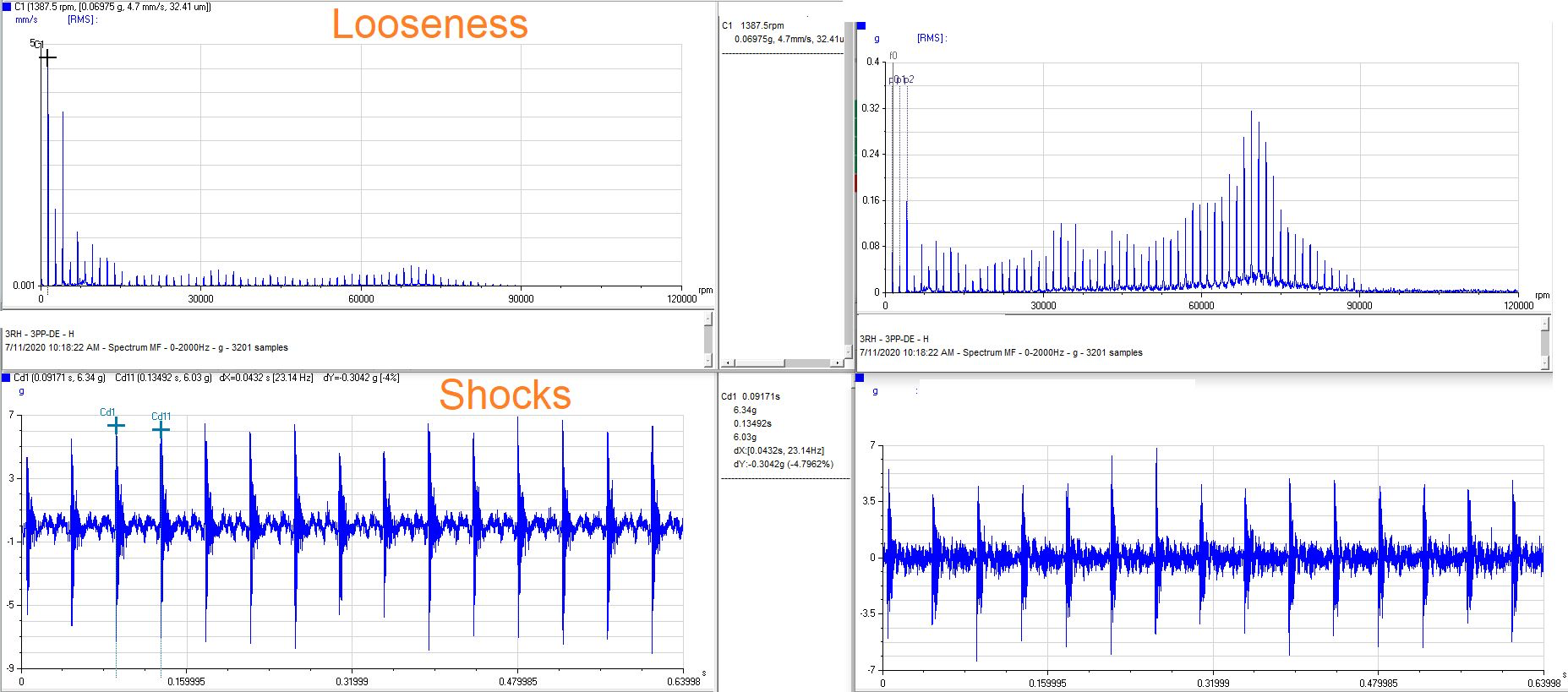Click the "90000" axis label on the right spectrum

(x=1359, y=305)
